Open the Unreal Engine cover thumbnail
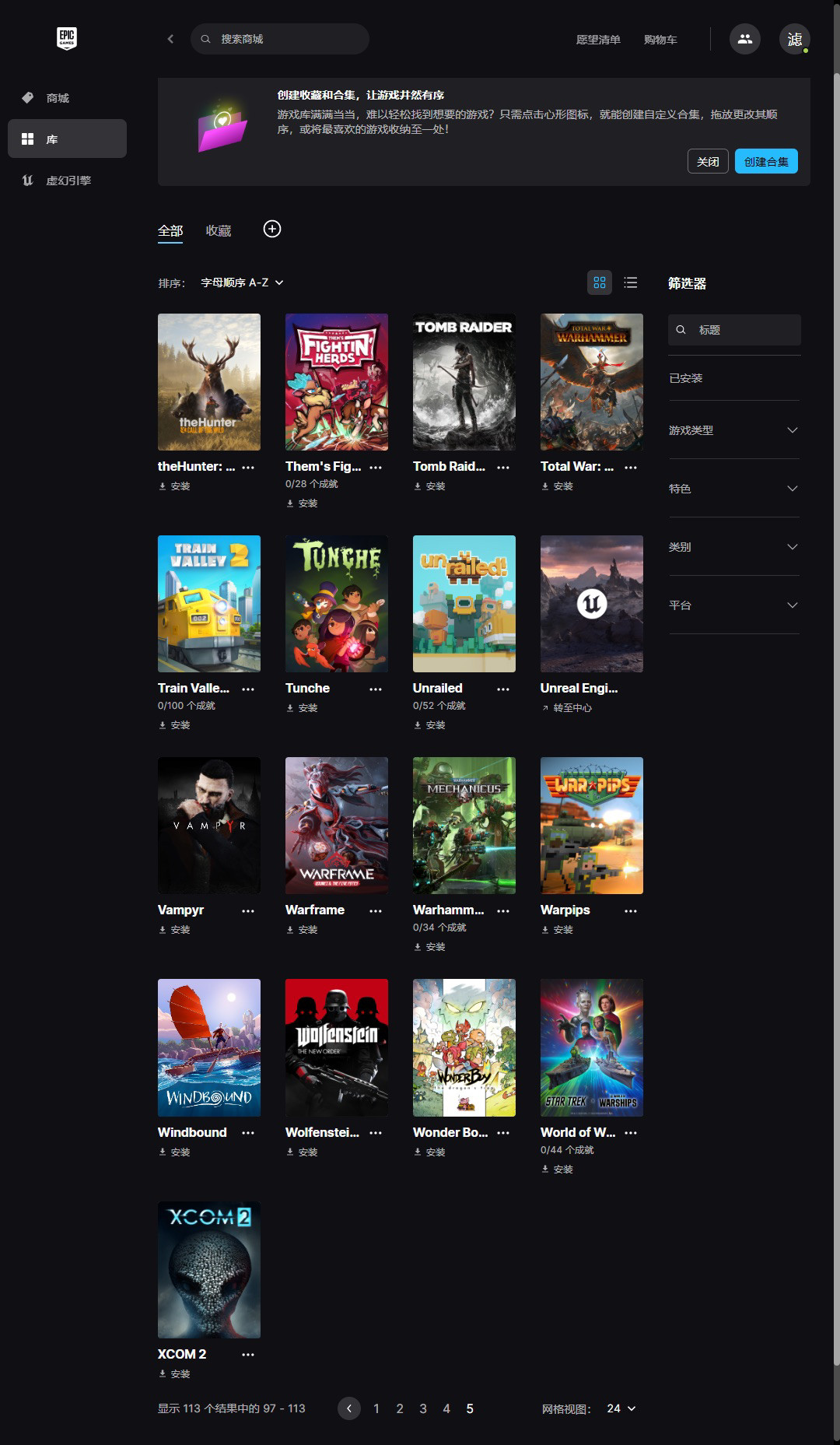Image resolution: width=840 pixels, height=1445 pixels. (x=592, y=604)
